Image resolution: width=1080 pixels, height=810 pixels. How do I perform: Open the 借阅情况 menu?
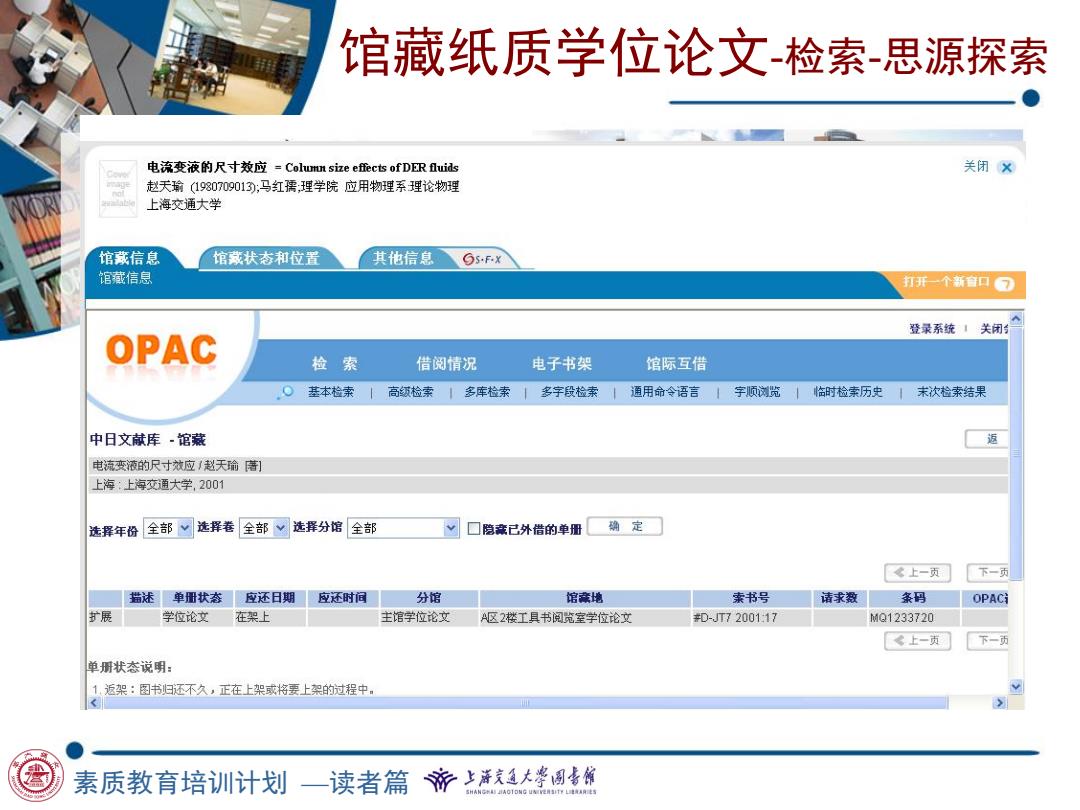pos(446,364)
